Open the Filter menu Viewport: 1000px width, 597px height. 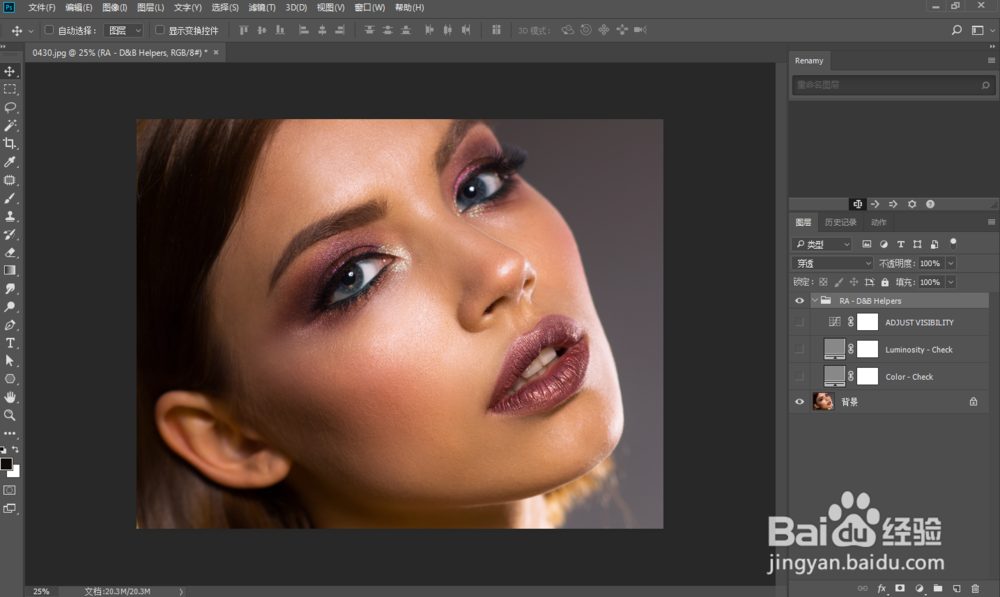click(x=261, y=8)
